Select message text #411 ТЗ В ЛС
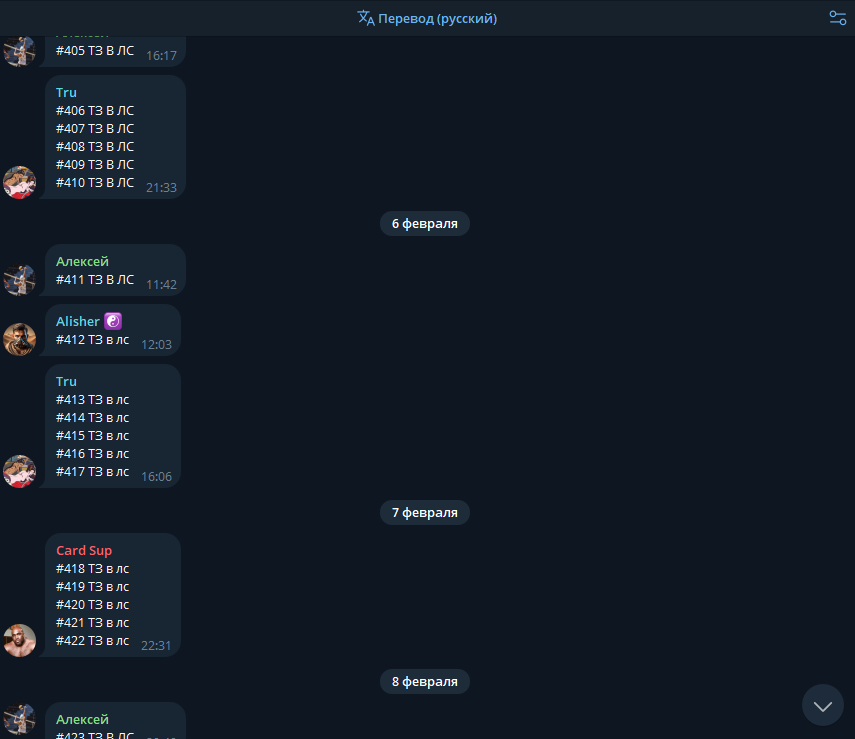This screenshot has width=855, height=739. coord(95,280)
